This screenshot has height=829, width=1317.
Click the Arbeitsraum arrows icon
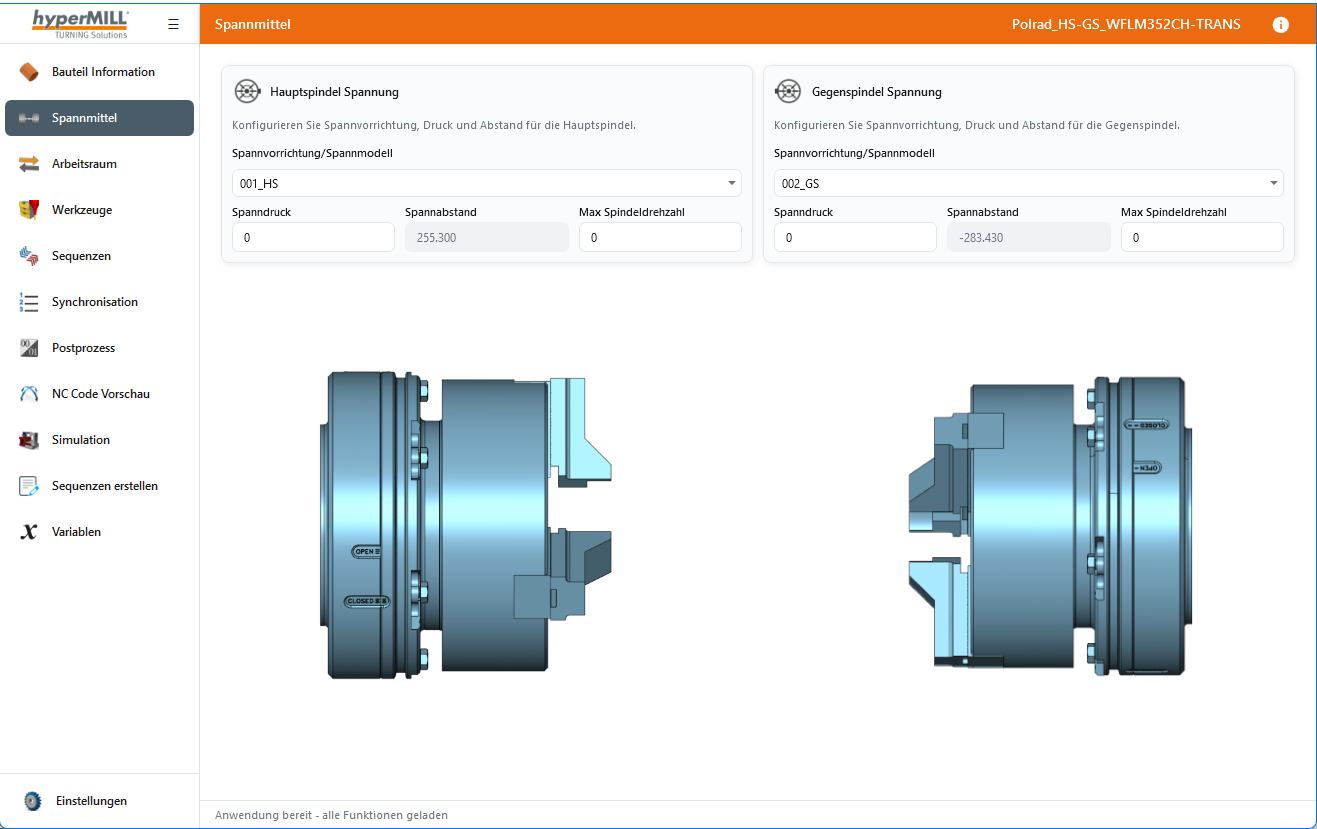pyautogui.click(x=29, y=164)
